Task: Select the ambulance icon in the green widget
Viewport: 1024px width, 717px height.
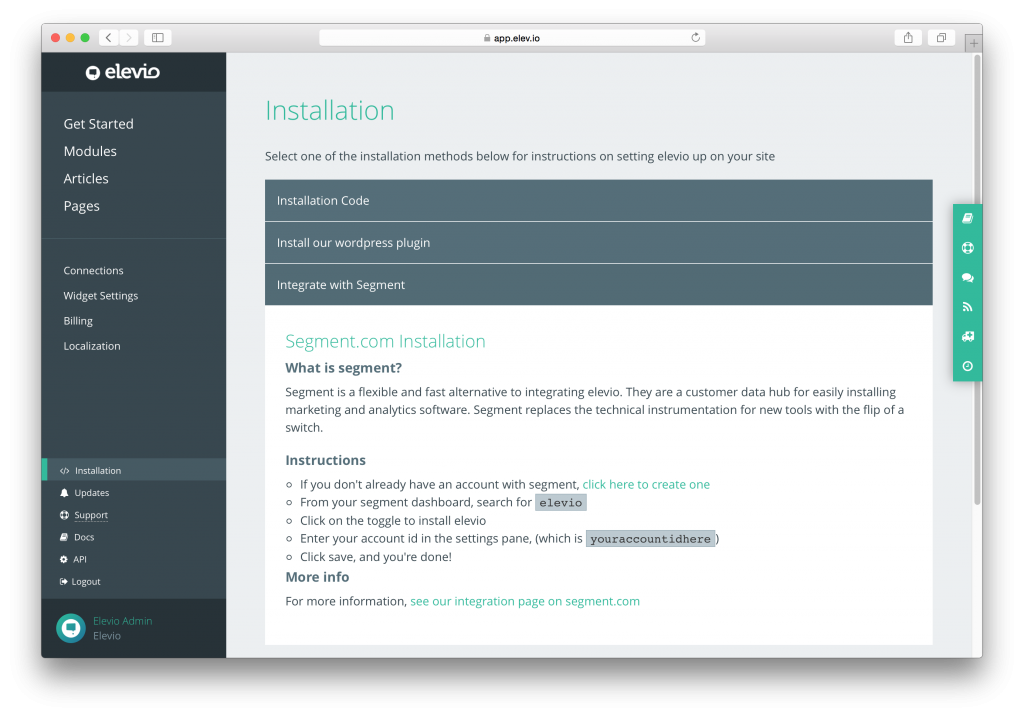Action: click(x=967, y=337)
